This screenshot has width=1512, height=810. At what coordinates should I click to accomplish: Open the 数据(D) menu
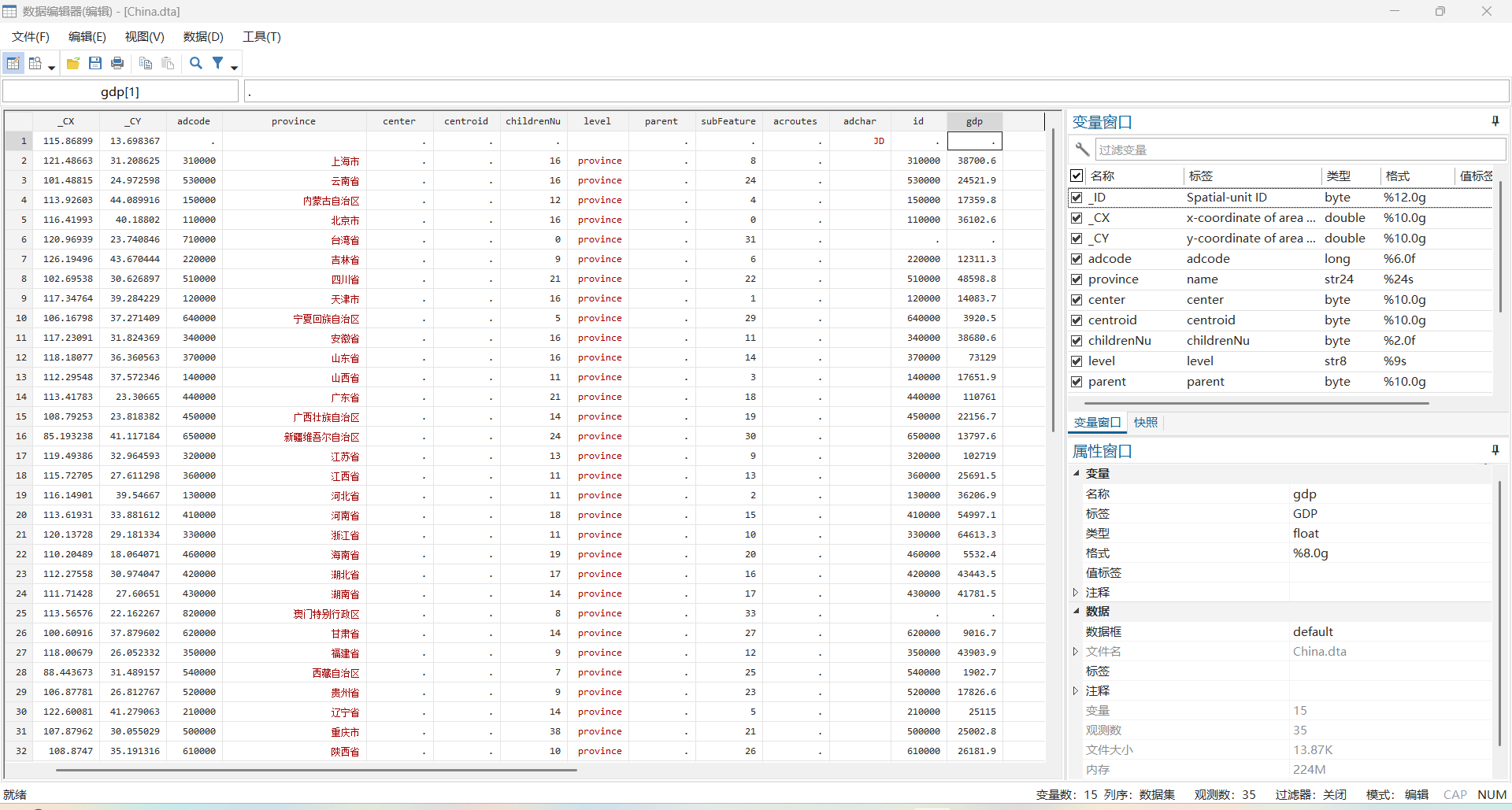tap(203, 37)
